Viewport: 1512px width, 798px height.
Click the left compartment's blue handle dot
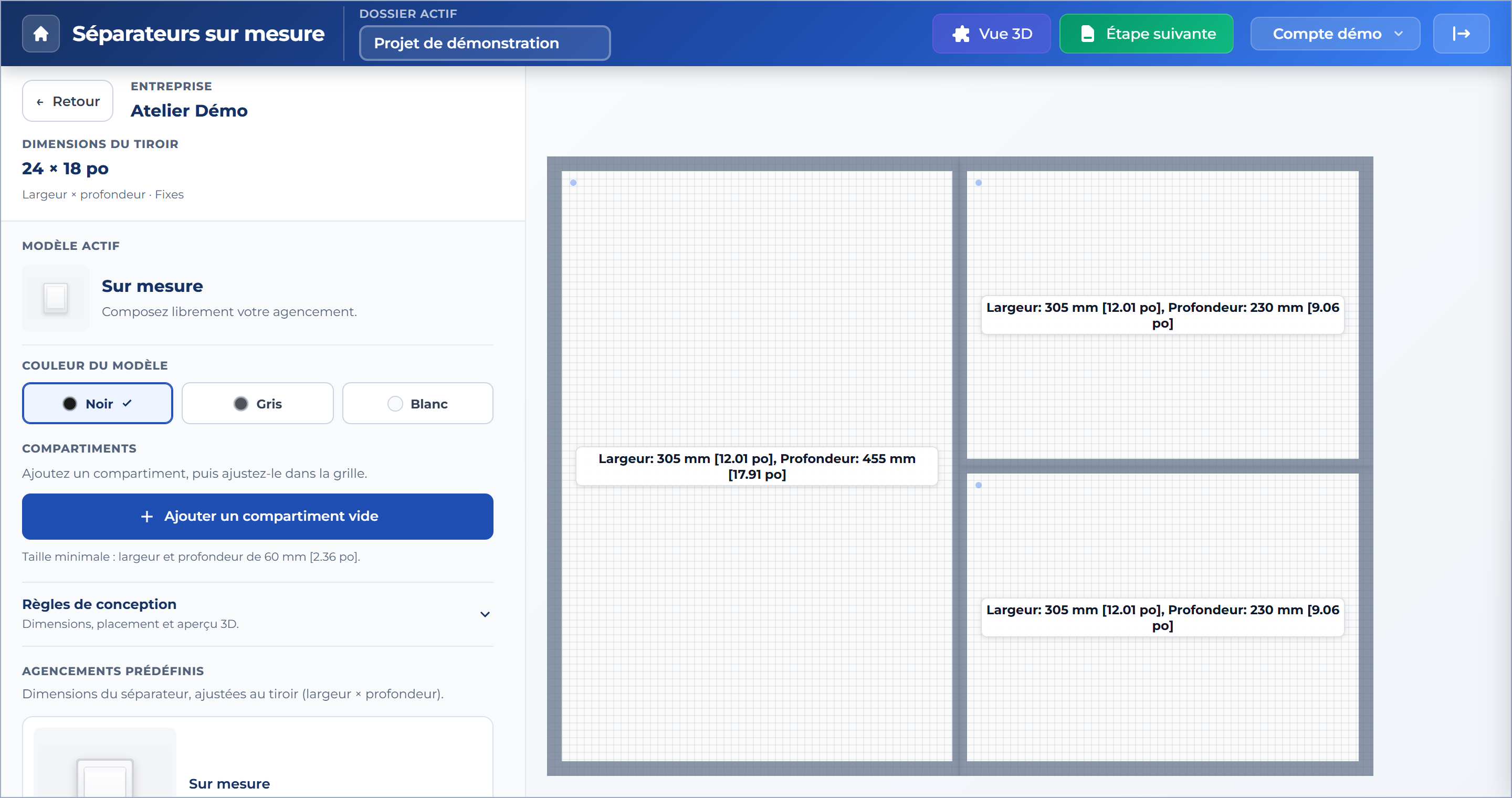[x=573, y=183]
